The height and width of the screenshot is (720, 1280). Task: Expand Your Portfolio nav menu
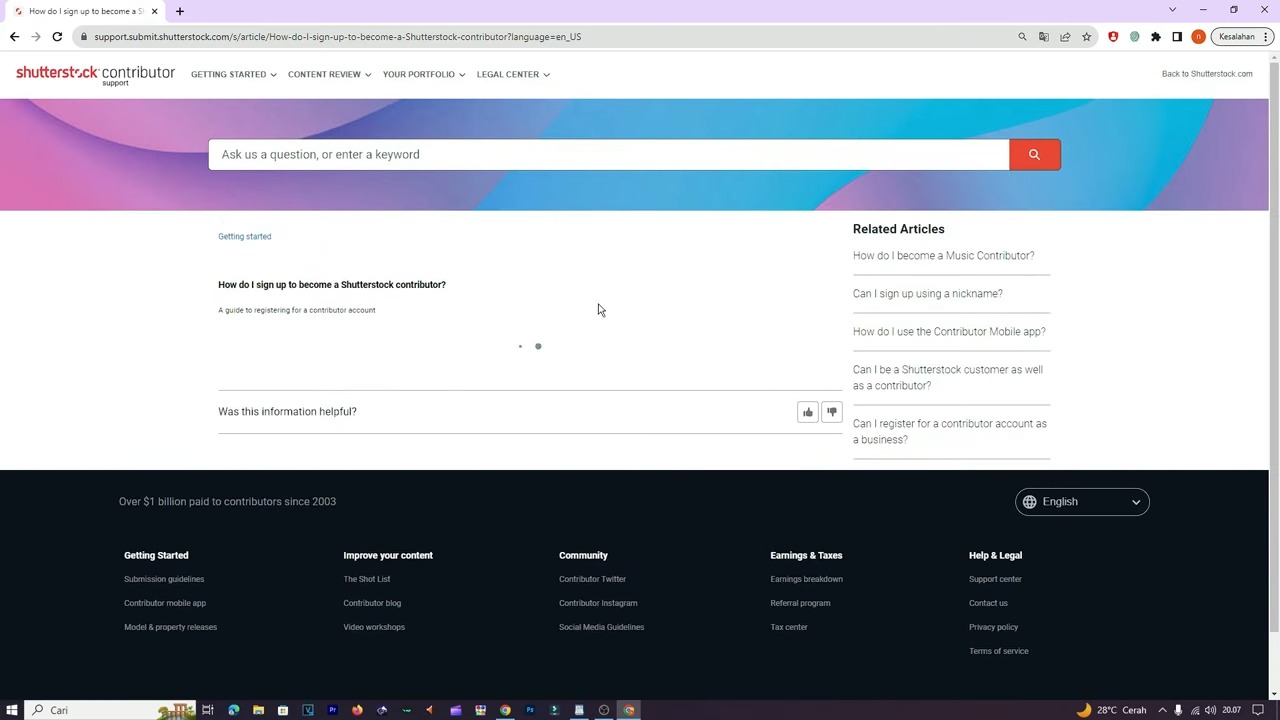[424, 74]
